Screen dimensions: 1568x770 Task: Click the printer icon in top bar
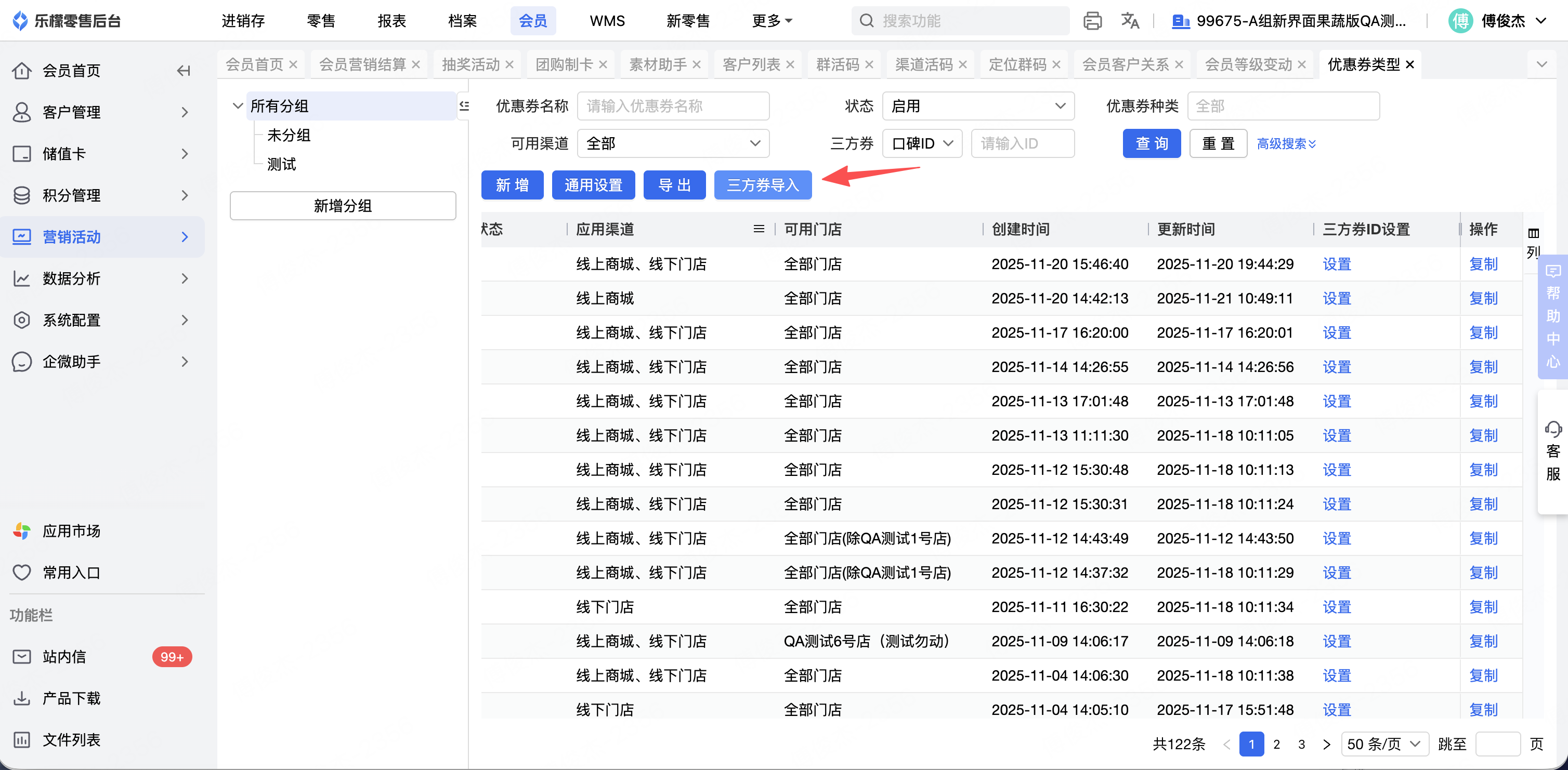click(1092, 21)
